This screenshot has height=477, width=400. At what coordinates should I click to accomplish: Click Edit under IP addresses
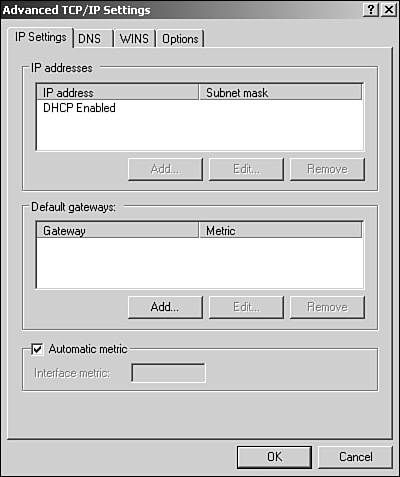(x=246, y=169)
